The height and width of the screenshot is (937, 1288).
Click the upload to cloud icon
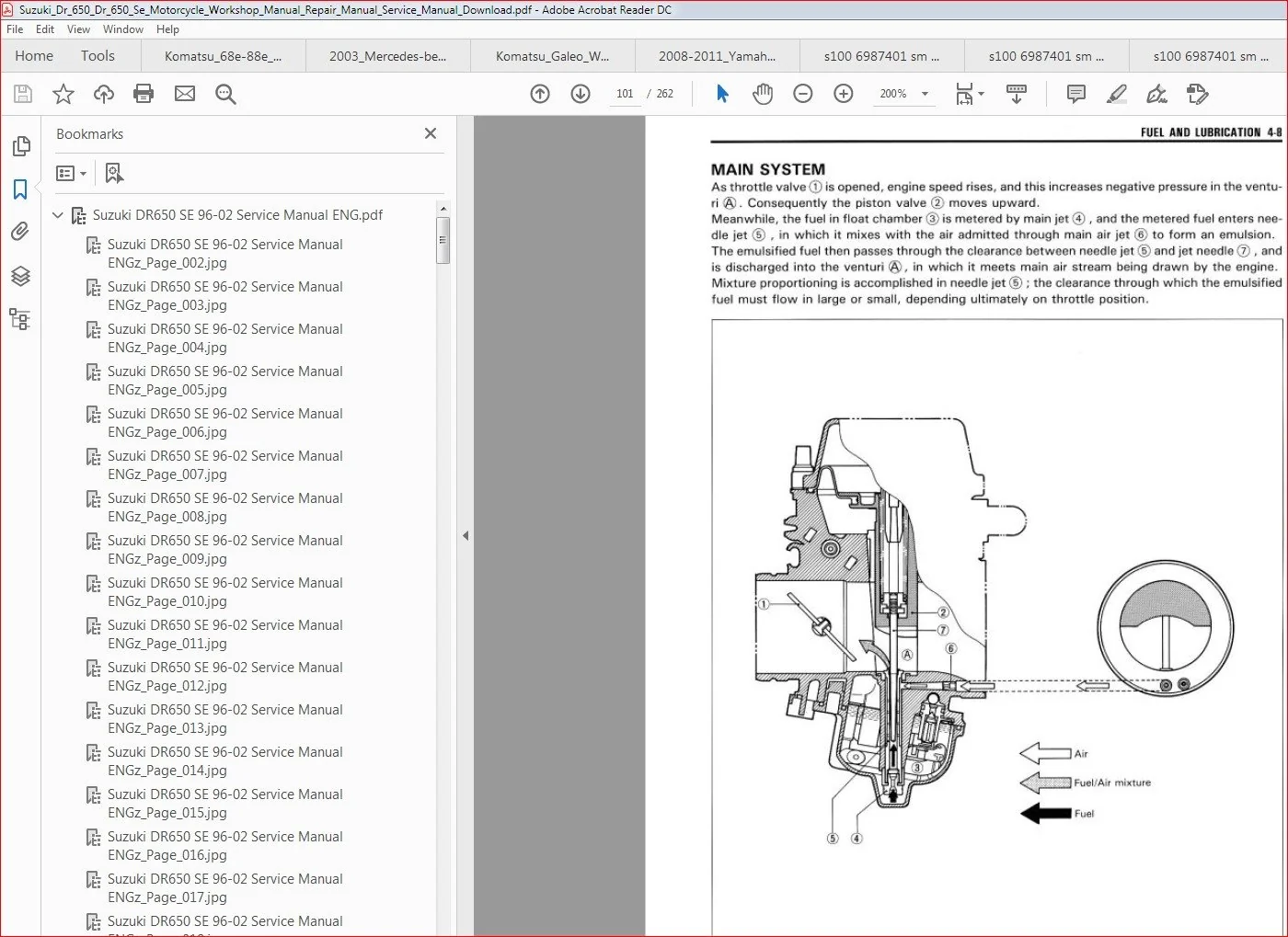click(x=104, y=94)
